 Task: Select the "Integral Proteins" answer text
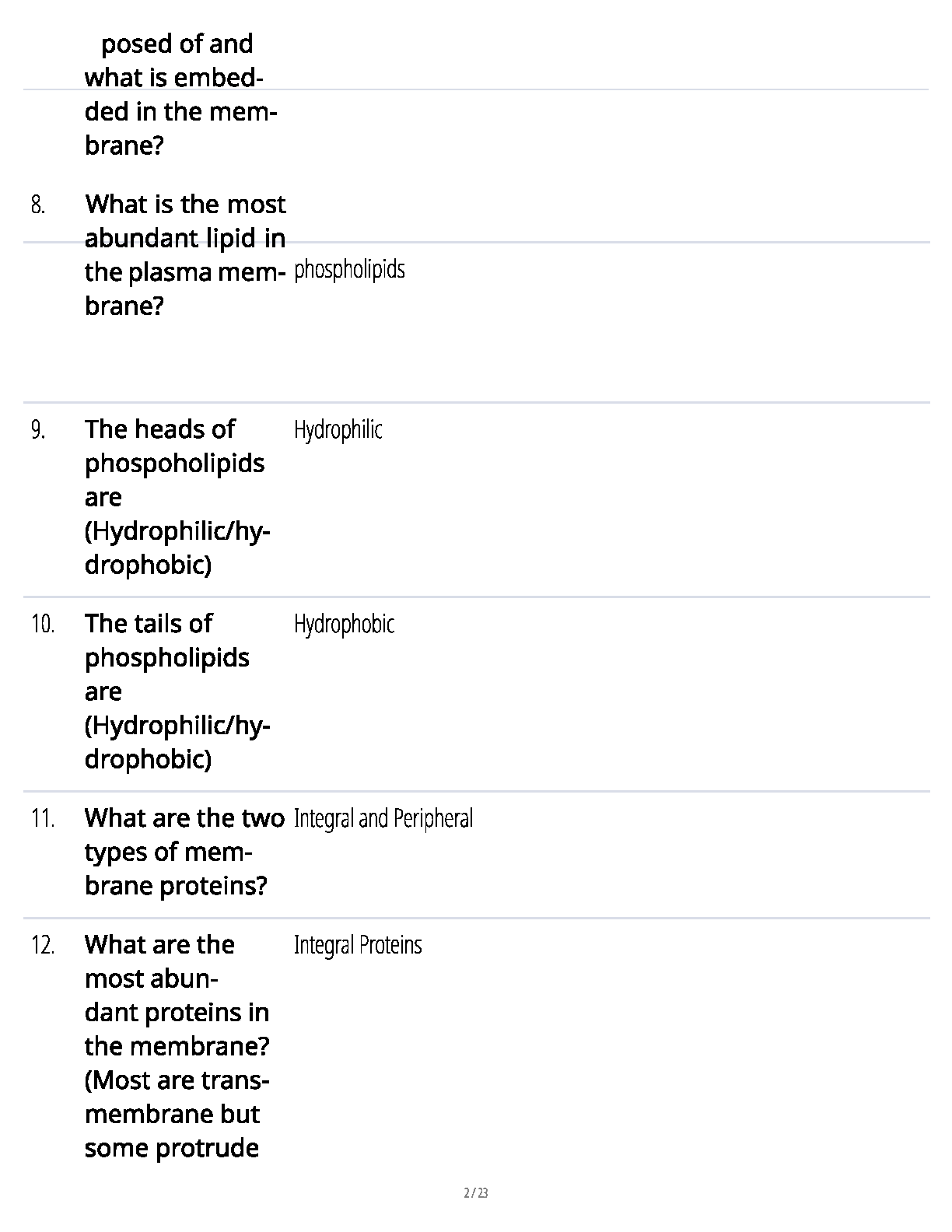point(358,945)
